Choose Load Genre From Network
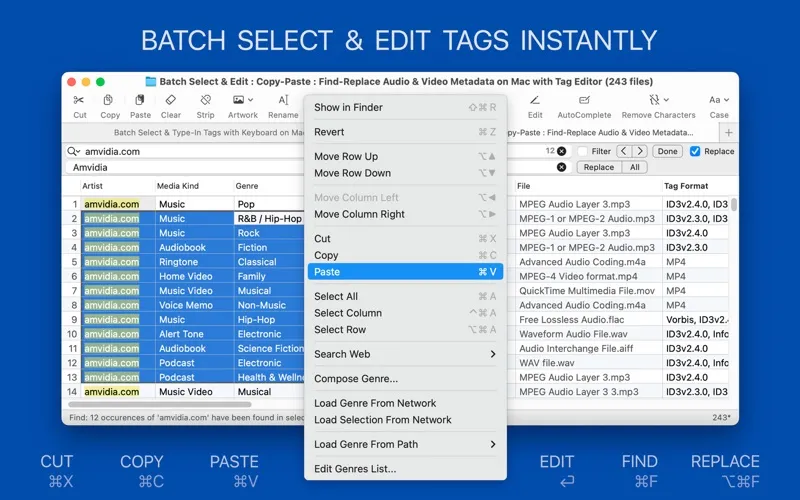The height and width of the screenshot is (500, 800). pos(405,403)
